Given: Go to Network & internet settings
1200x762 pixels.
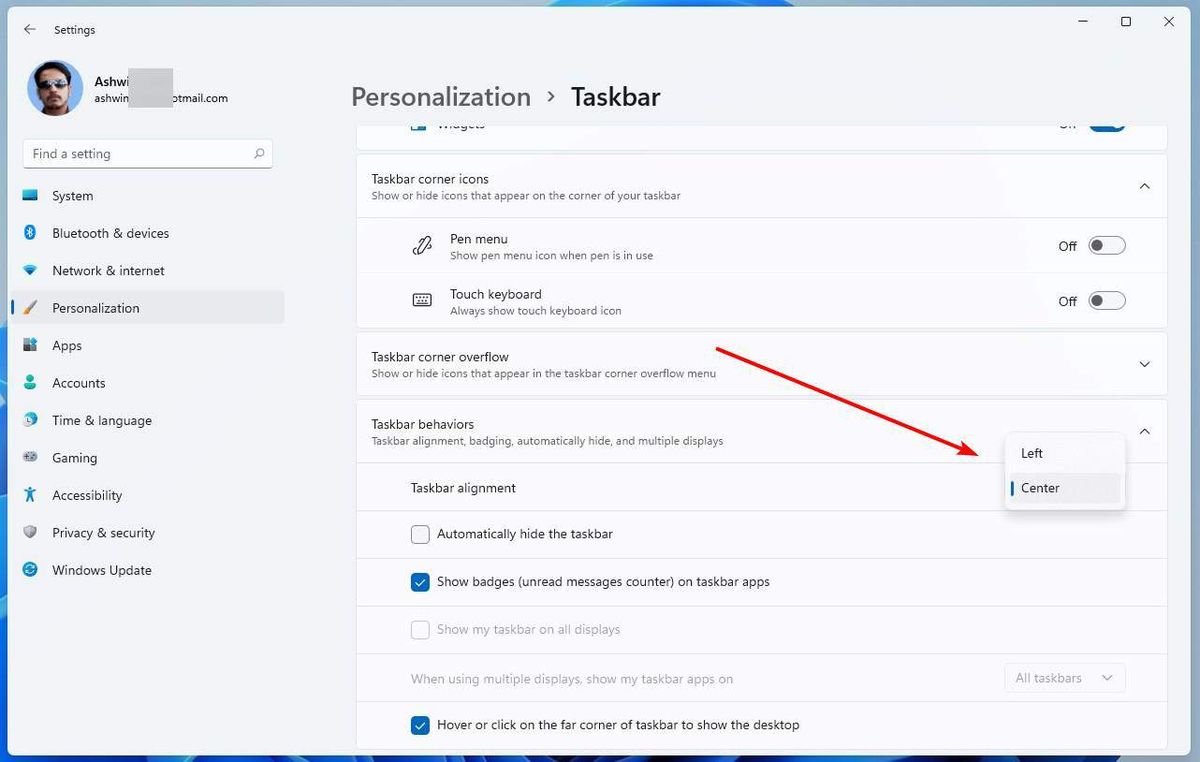Looking at the screenshot, I should click(147, 271).
